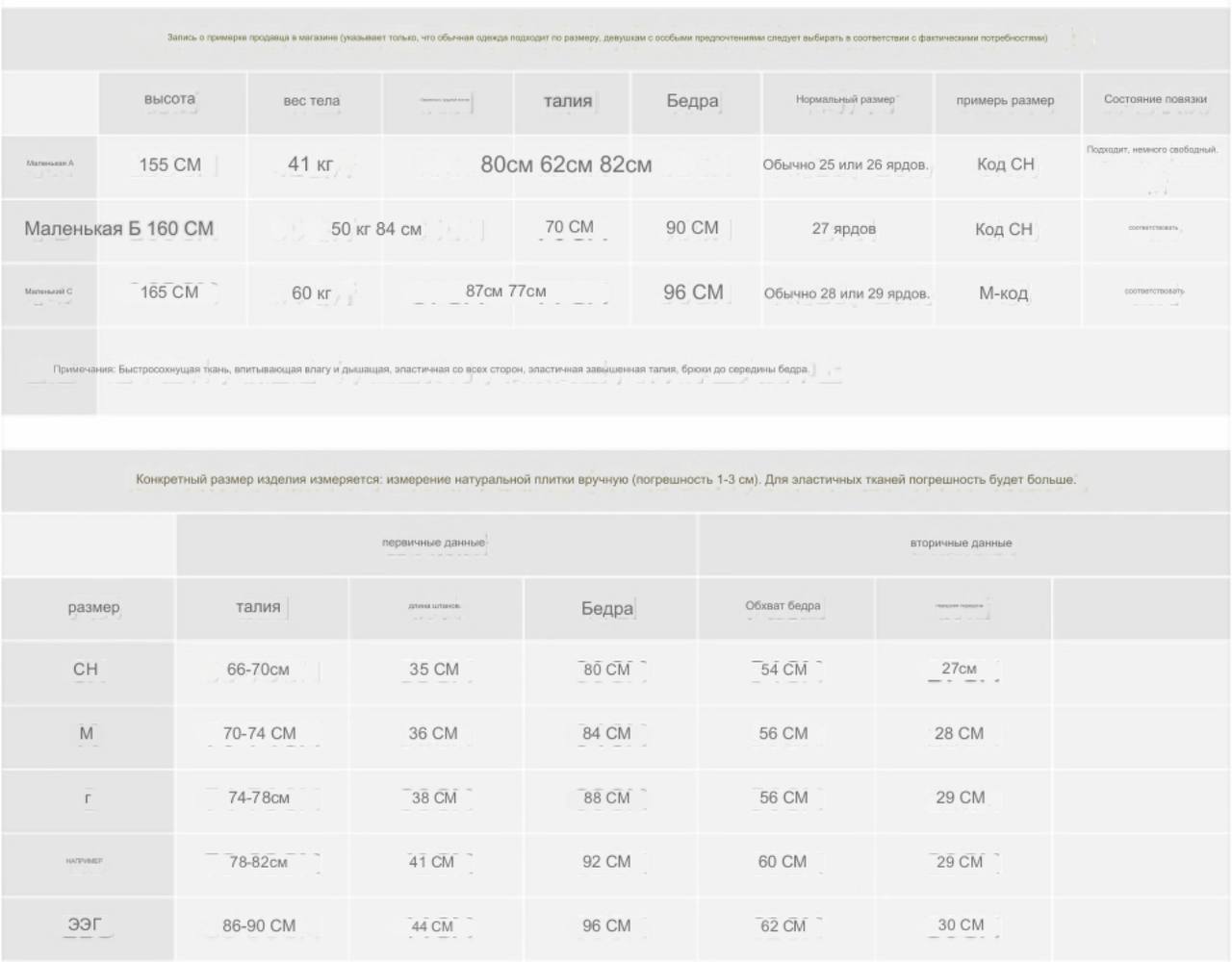The height and width of the screenshot is (962, 1232).
Task: Select the ЭЭГ size row label
Action: click(x=85, y=925)
